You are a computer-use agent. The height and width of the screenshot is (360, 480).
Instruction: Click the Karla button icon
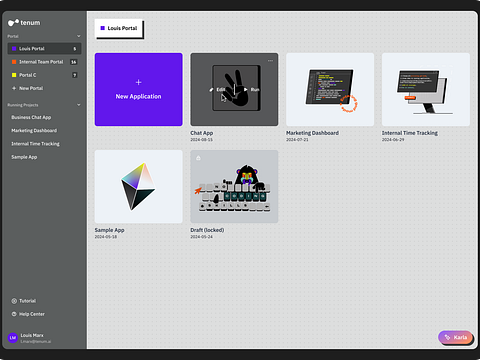click(x=447, y=337)
